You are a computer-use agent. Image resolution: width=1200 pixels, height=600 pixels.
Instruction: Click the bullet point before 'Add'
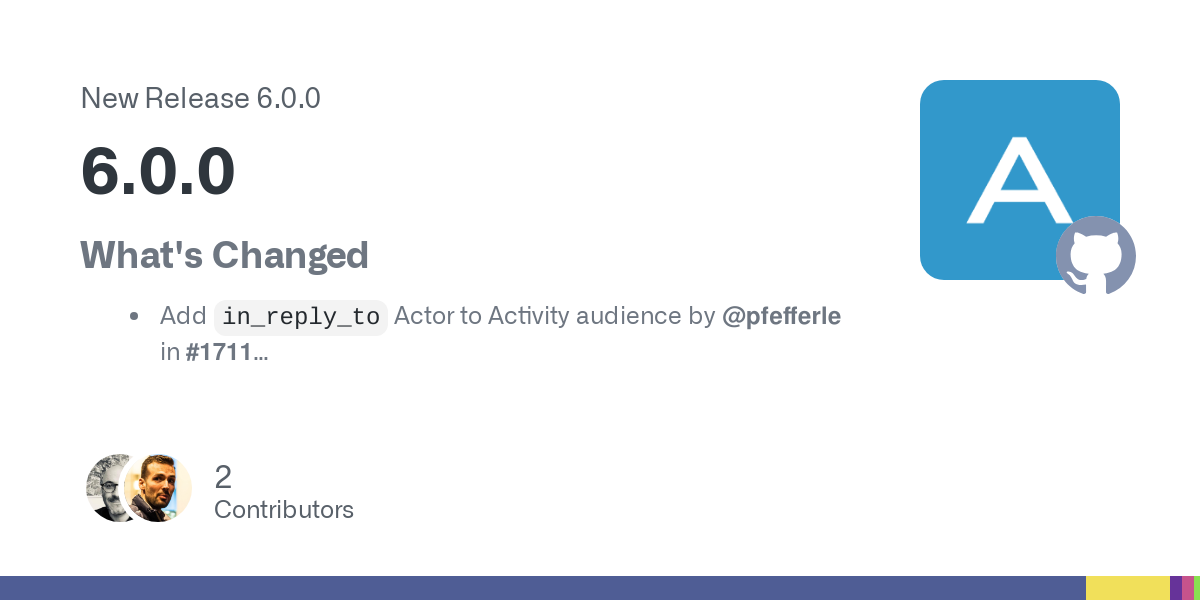coord(134,317)
